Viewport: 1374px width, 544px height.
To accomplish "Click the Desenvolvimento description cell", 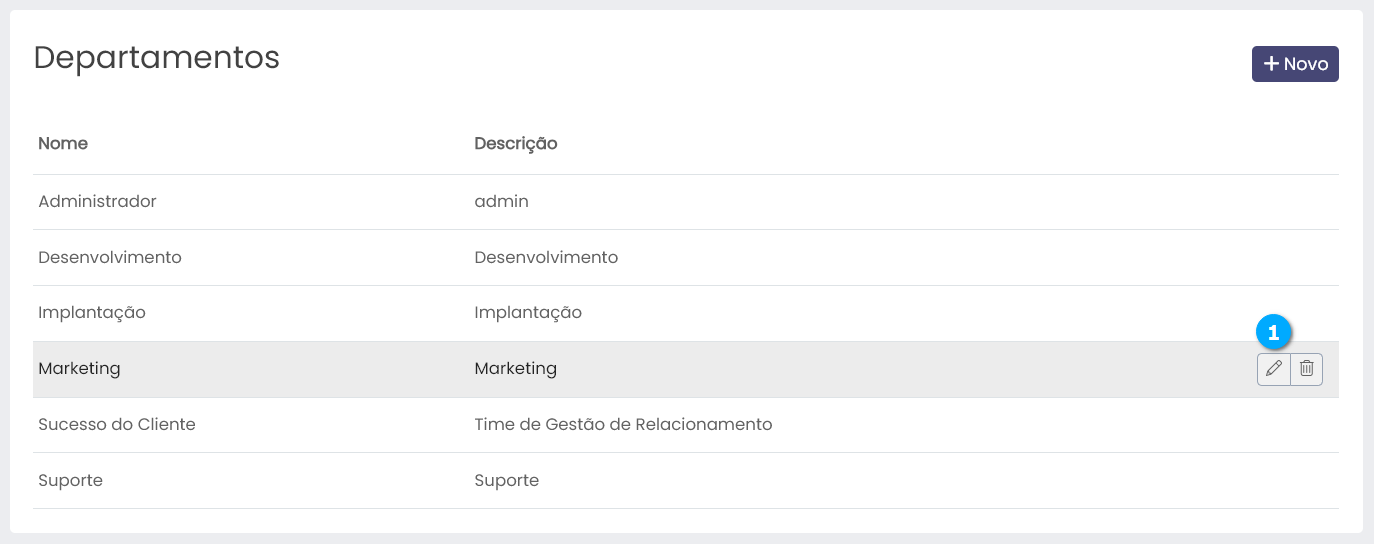I will click(x=546, y=257).
